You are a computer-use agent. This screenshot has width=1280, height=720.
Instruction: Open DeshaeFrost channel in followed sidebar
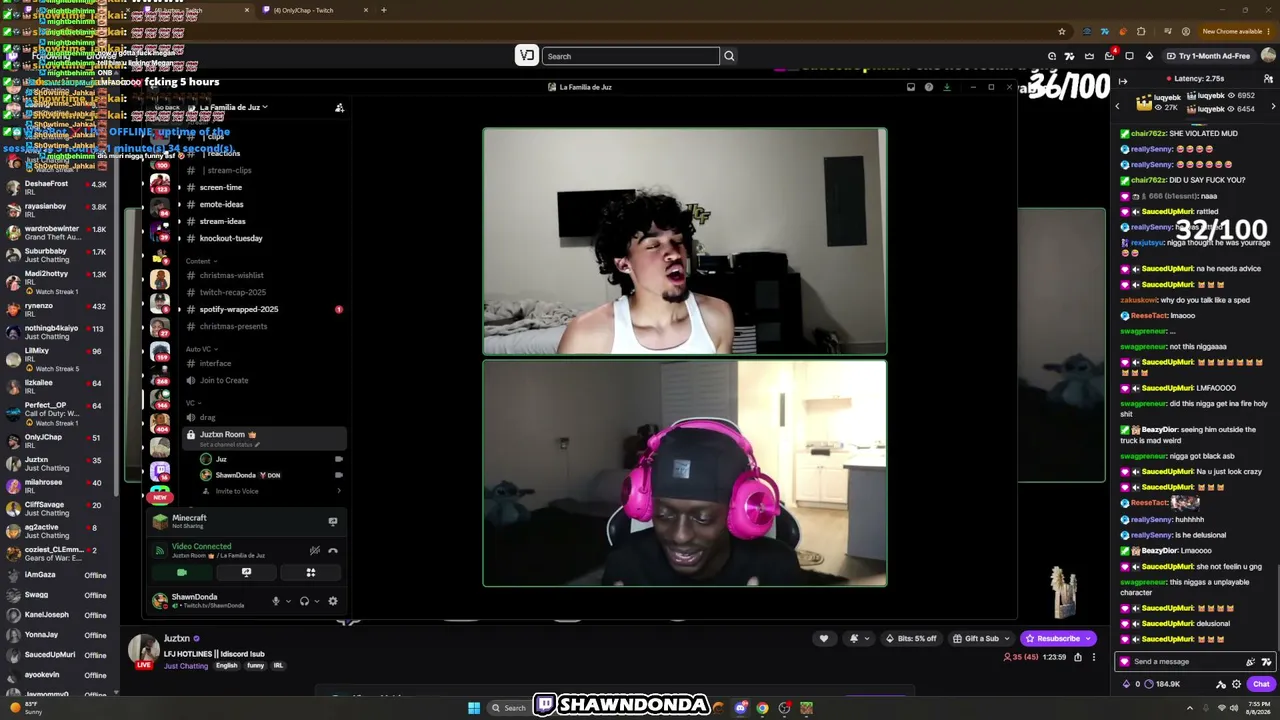coord(60,188)
